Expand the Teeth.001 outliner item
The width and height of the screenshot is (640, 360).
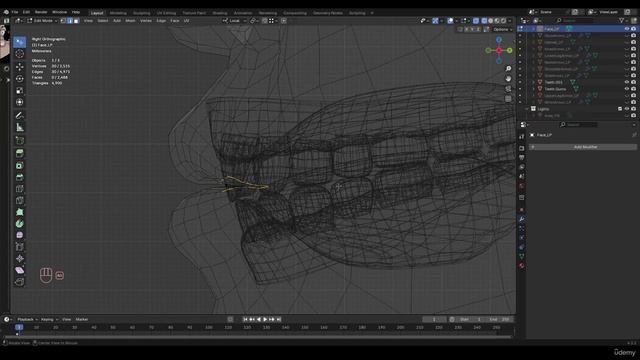click(533, 82)
